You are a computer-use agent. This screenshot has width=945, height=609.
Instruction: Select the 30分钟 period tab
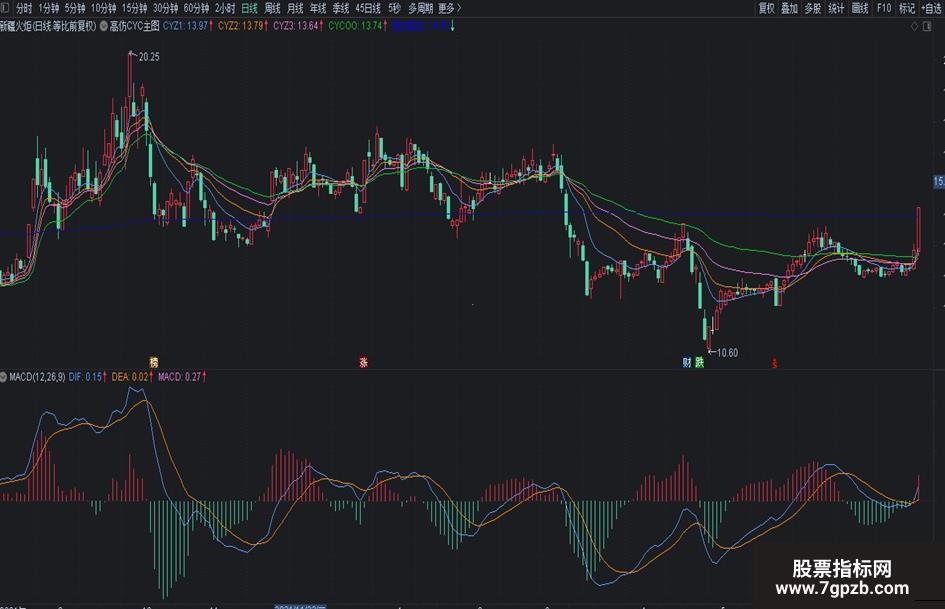tap(165, 8)
